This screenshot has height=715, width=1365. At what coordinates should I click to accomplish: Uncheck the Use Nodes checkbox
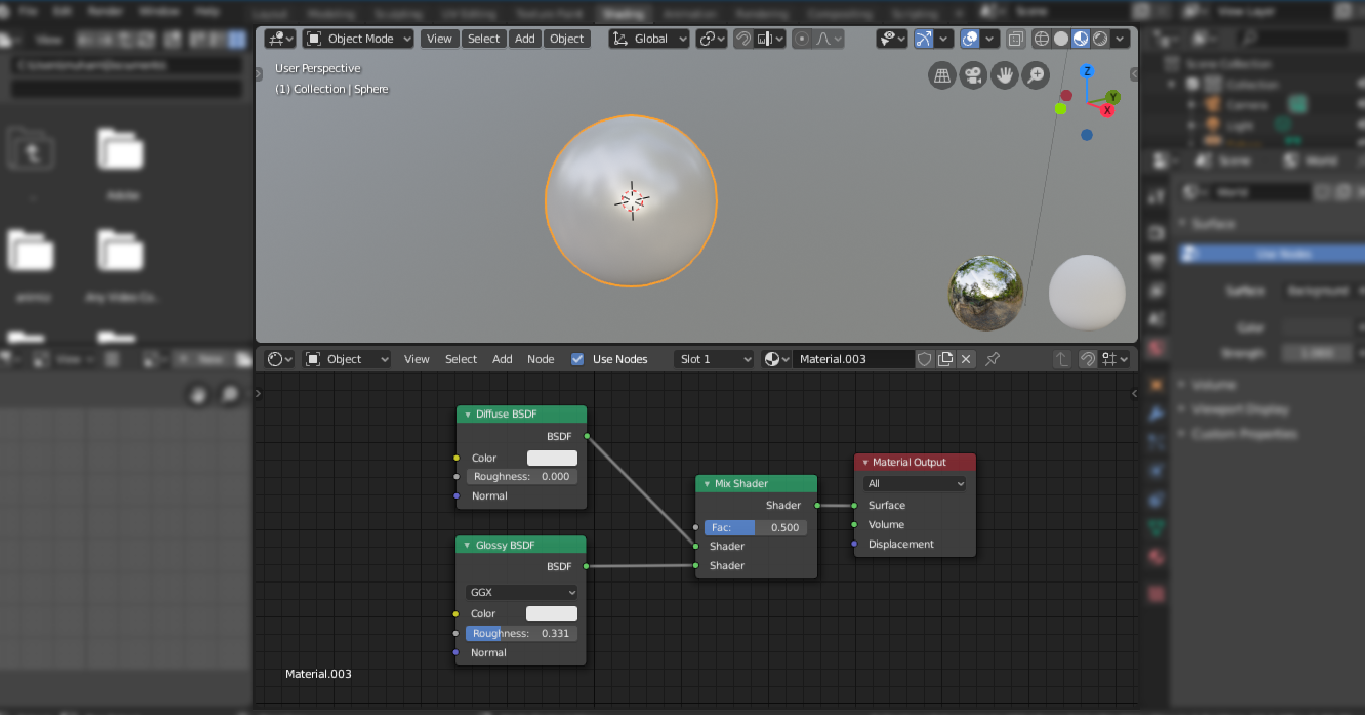click(x=577, y=359)
